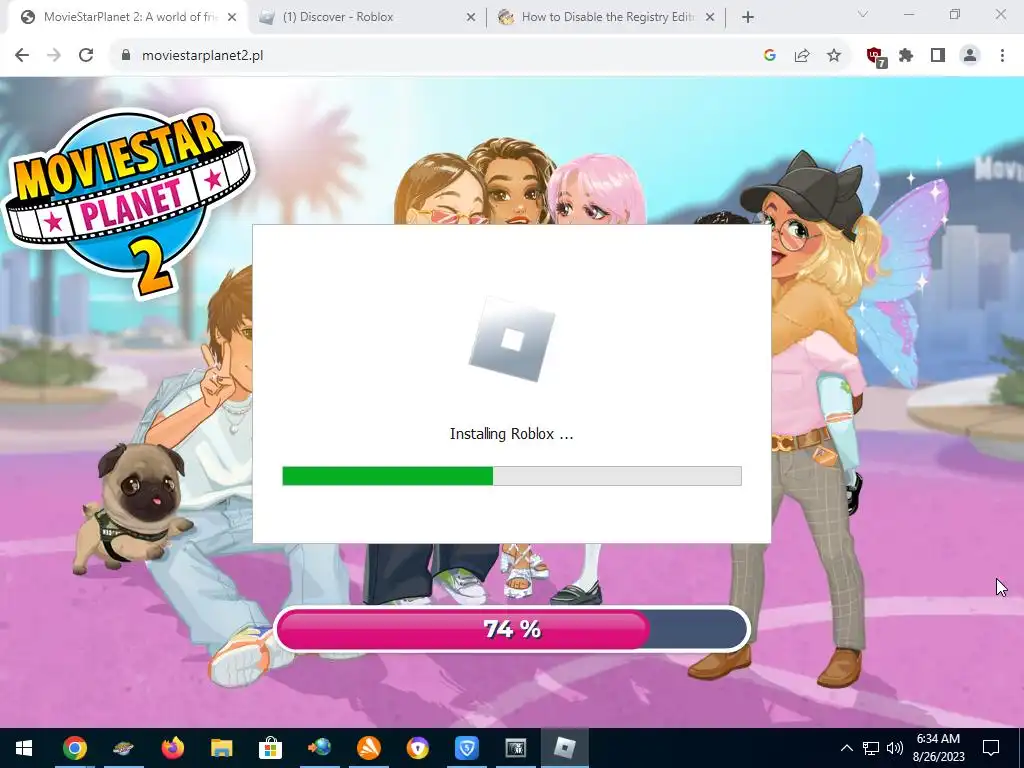The image size is (1024, 768).
Task: Open the purple shield keyhole taskbar app
Action: (418, 748)
